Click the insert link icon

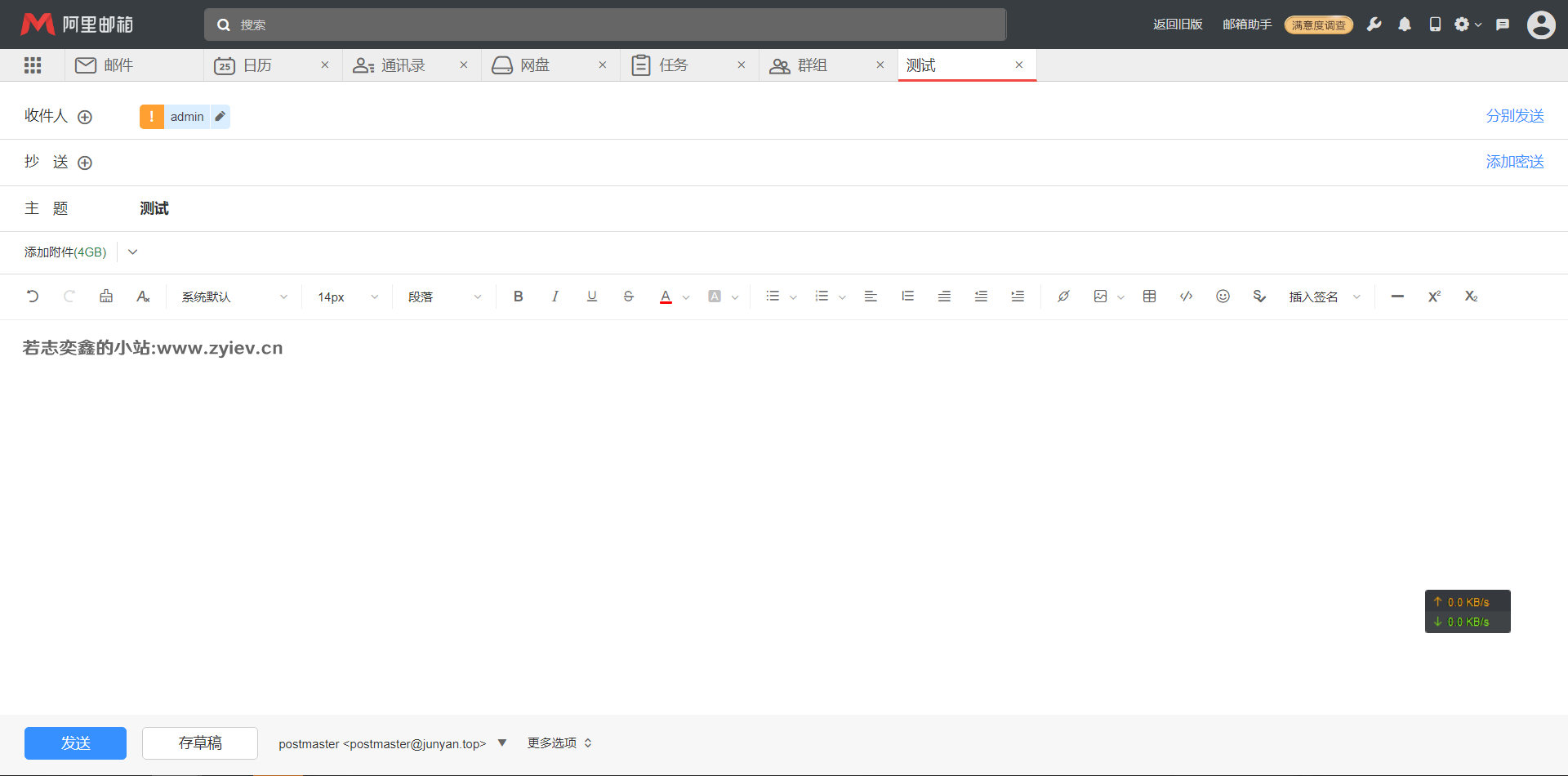pos(1063,297)
